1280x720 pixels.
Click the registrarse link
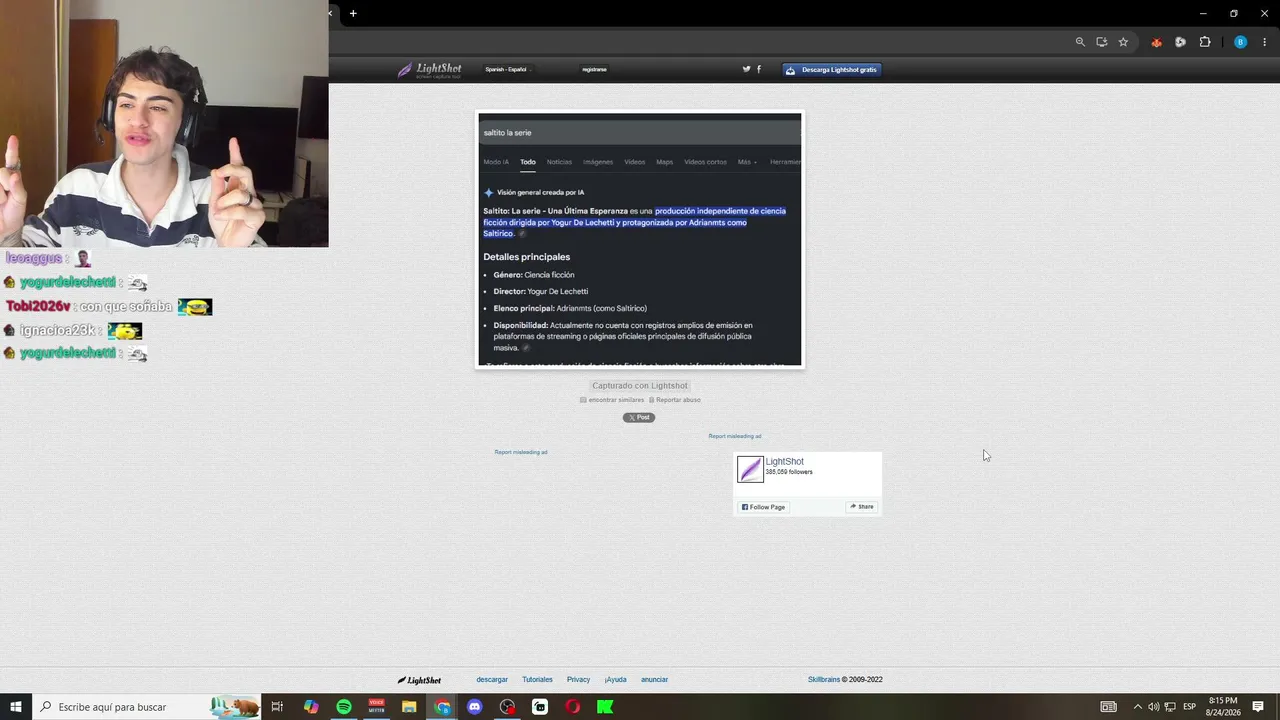594,69
